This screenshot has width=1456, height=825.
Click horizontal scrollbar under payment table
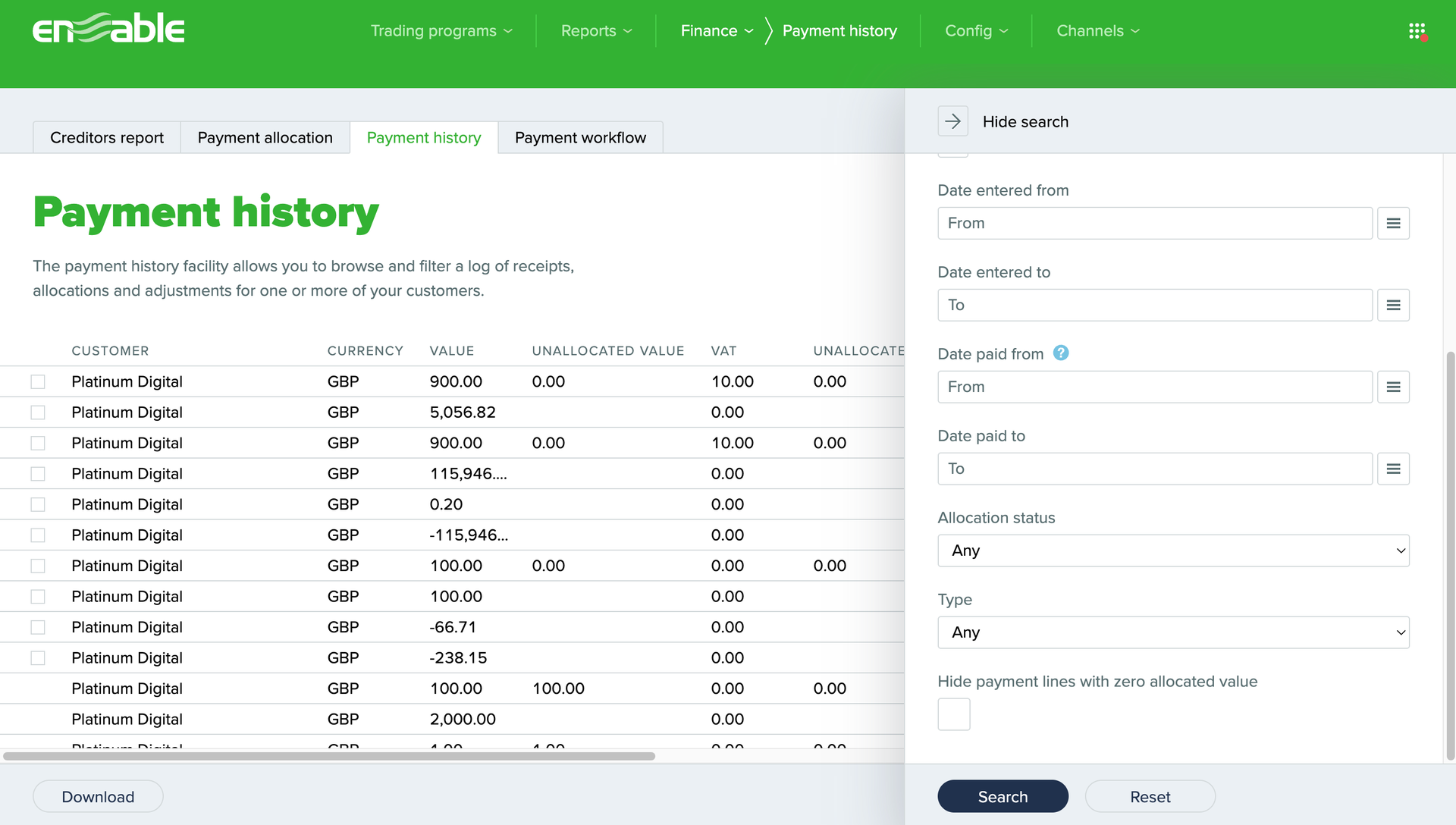coord(329,756)
